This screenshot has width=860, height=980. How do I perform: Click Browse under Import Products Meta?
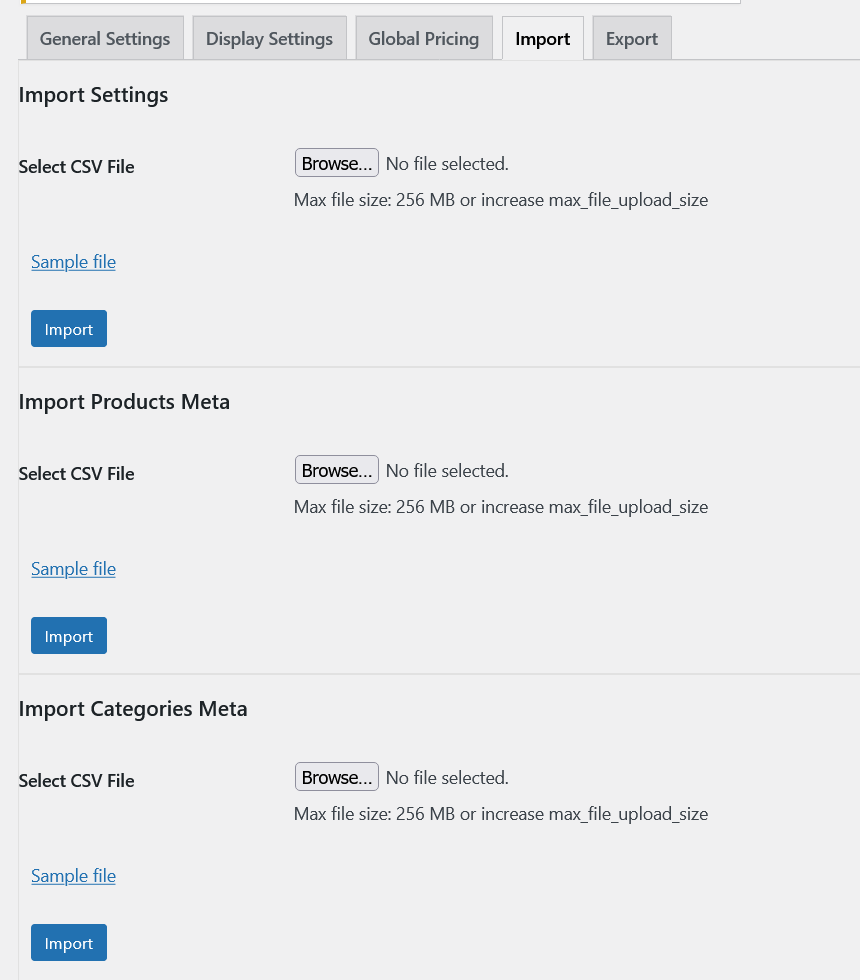pyautogui.click(x=336, y=470)
